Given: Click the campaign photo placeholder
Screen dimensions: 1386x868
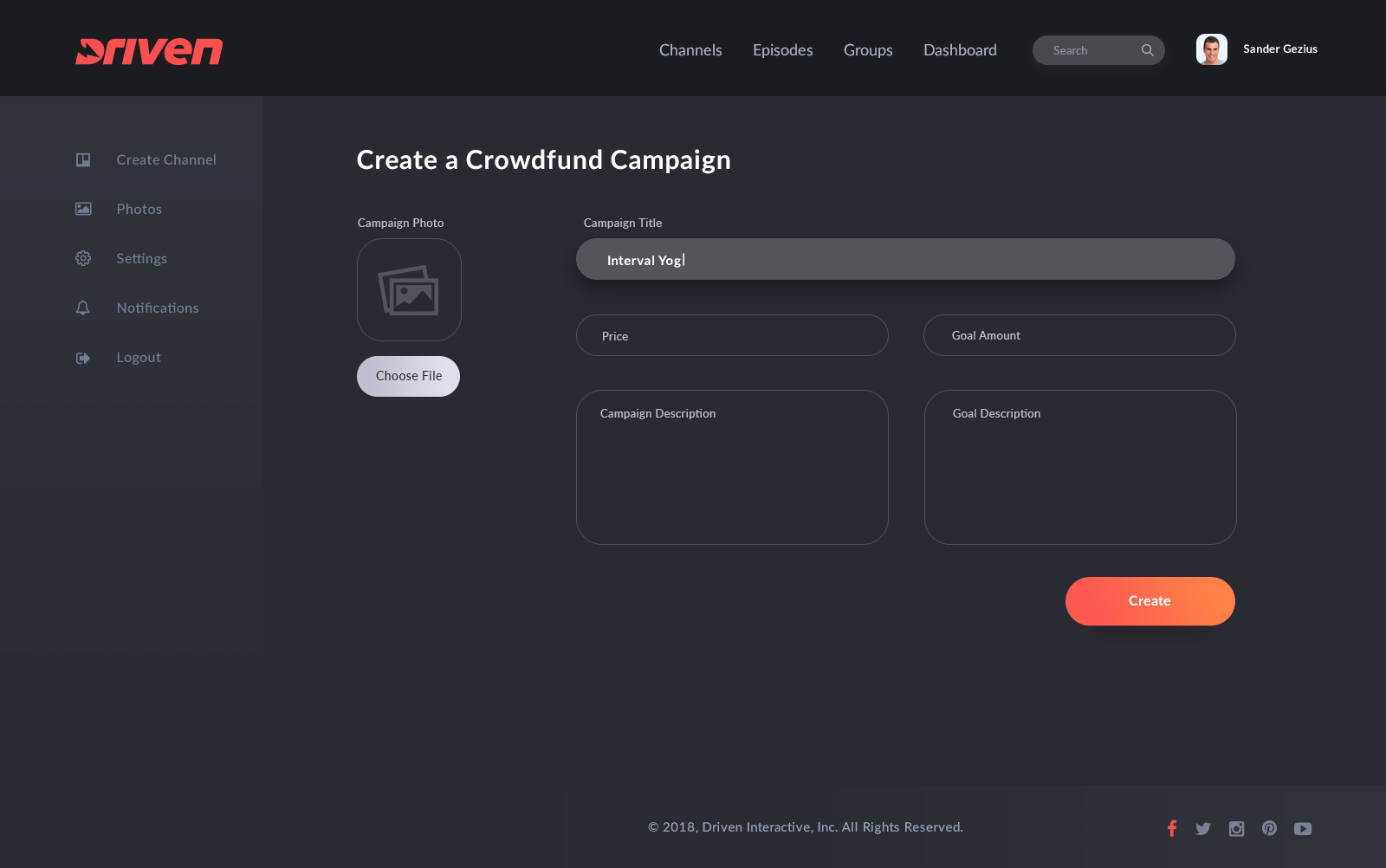Looking at the screenshot, I should pyautogui.click(x=409, y=290).
